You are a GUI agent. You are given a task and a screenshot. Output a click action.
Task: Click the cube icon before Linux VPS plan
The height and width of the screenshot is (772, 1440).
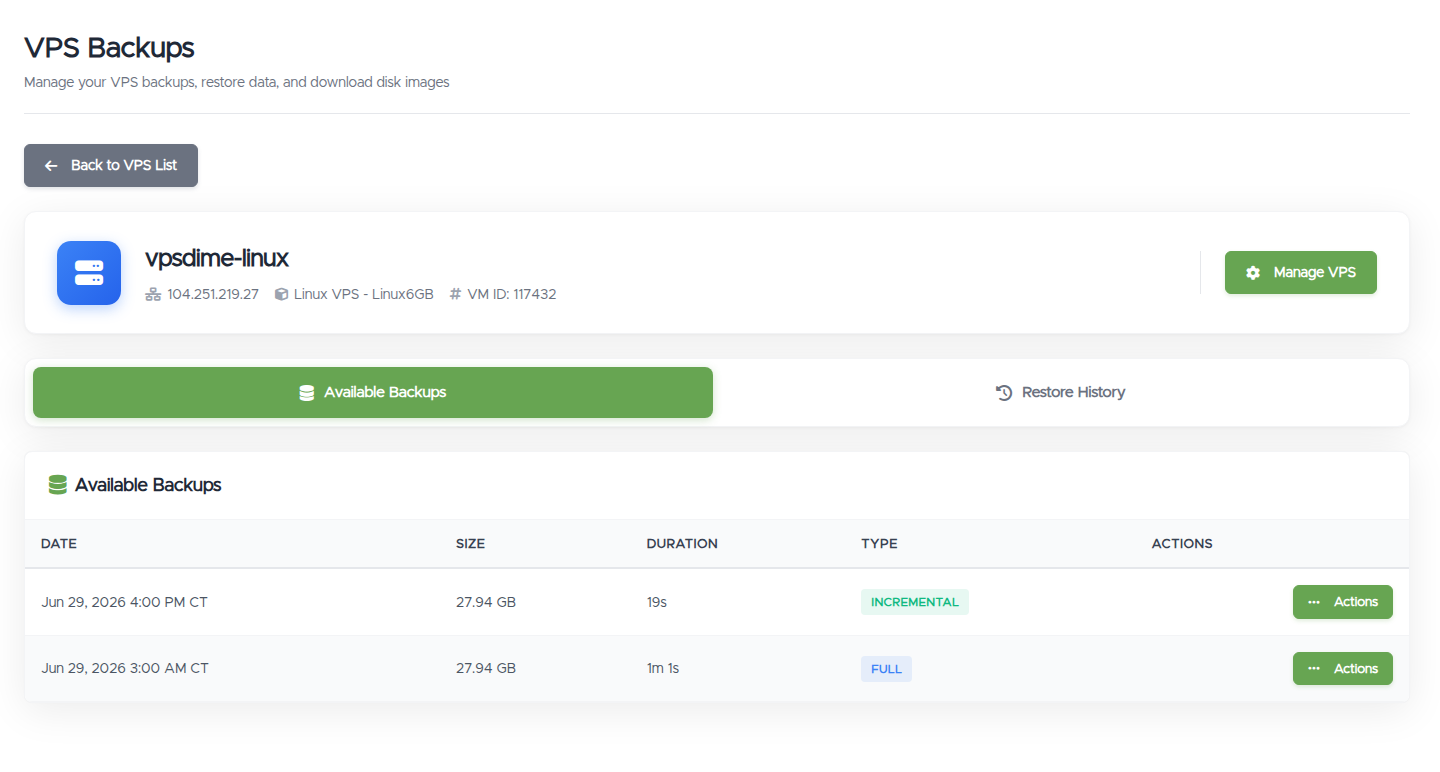(x=281, y=294)
